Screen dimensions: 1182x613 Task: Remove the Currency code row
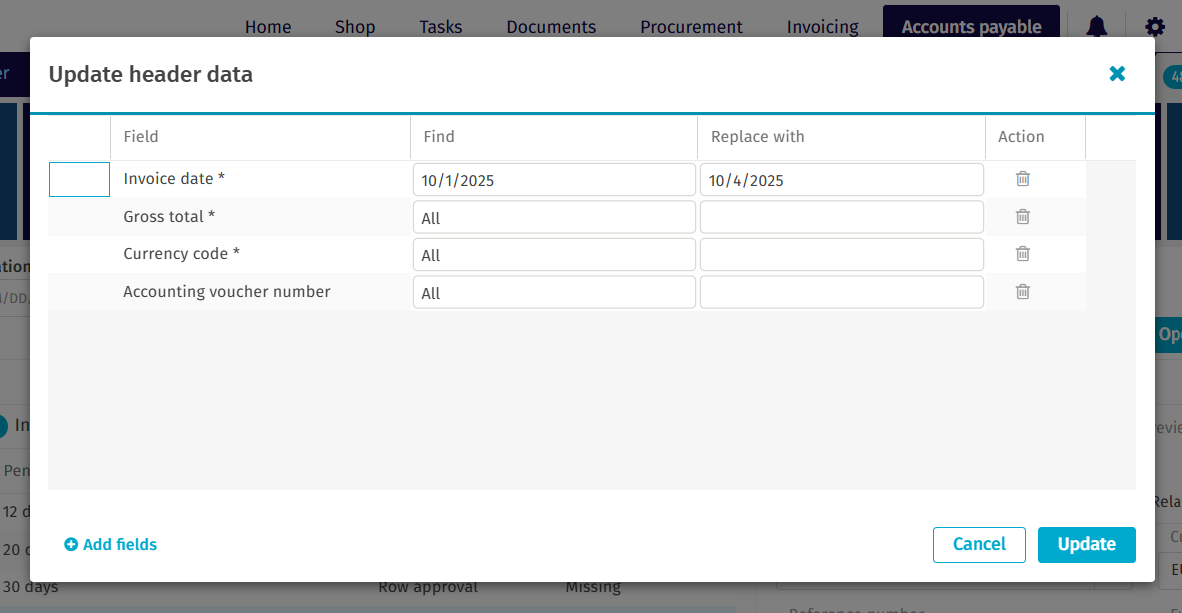tap(1022, 254)
